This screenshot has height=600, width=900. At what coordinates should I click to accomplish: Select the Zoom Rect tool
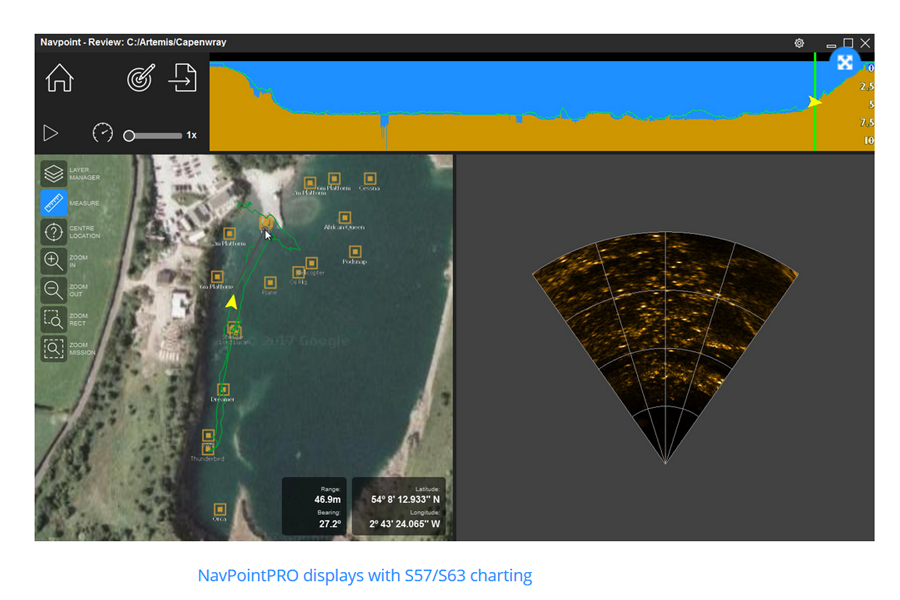[52, 319]
